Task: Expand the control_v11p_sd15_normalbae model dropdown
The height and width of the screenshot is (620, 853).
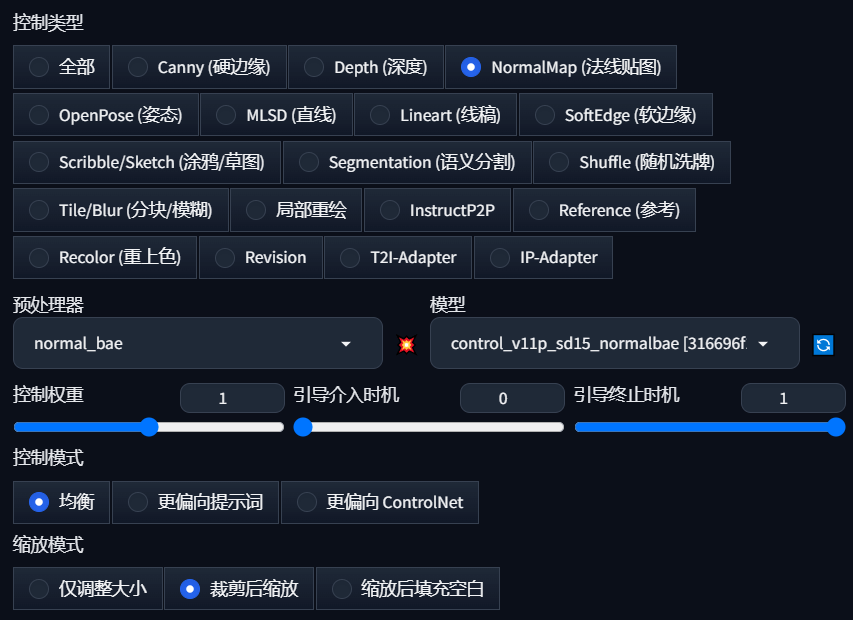Action: coord(615,343)
